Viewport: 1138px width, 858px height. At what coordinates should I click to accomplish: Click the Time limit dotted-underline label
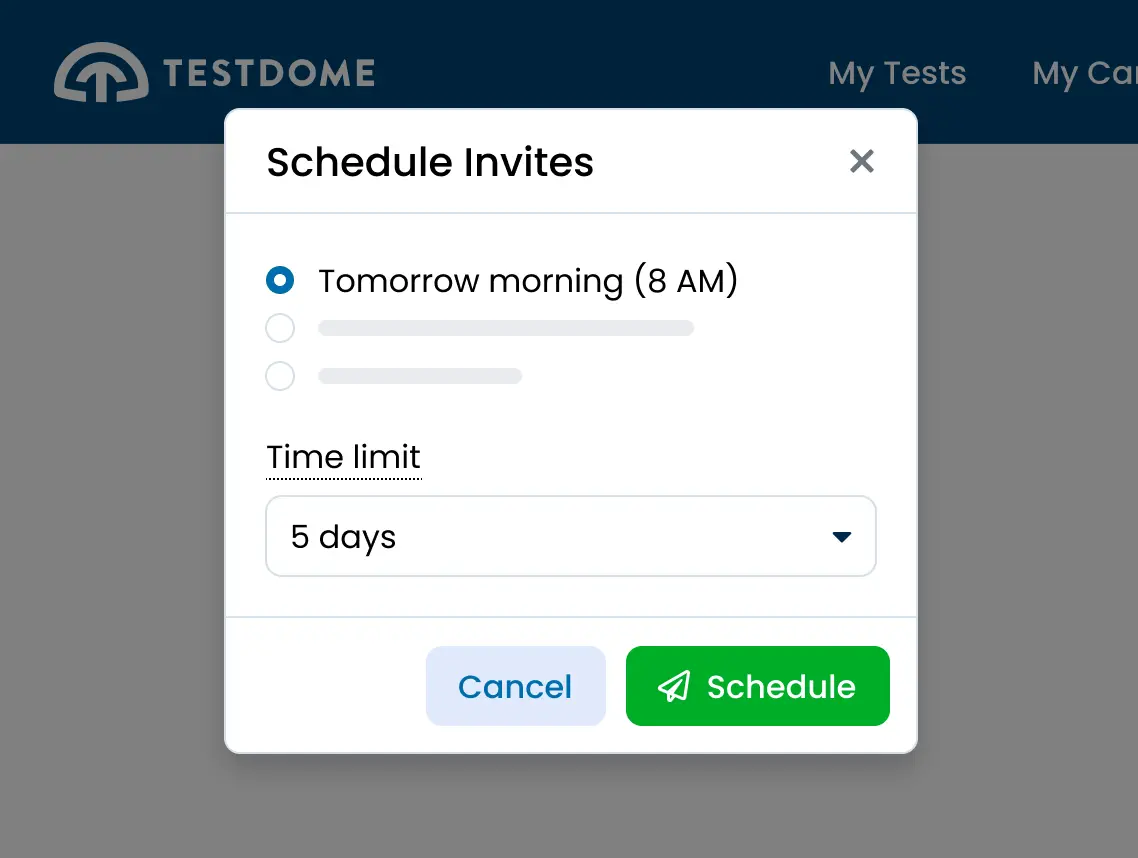coord(343,457)
